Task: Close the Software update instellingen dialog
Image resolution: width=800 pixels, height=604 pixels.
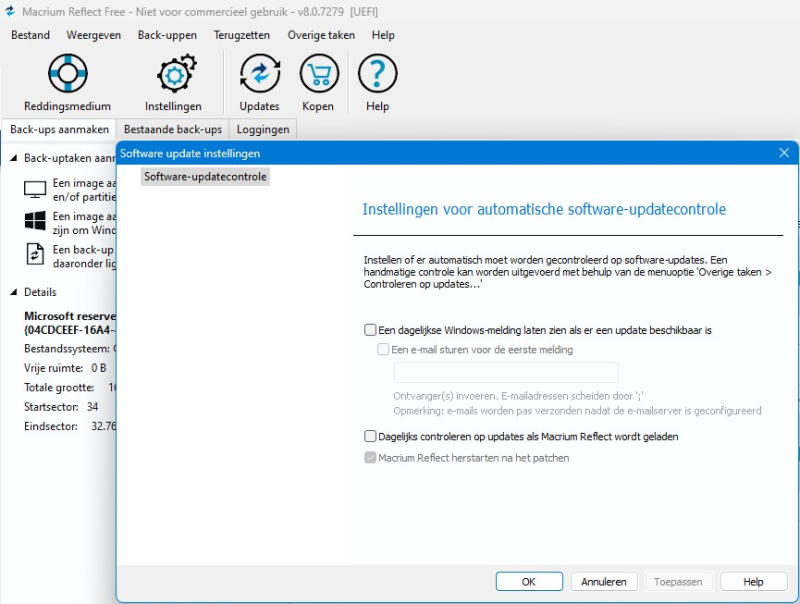Action: click(784, 152)
